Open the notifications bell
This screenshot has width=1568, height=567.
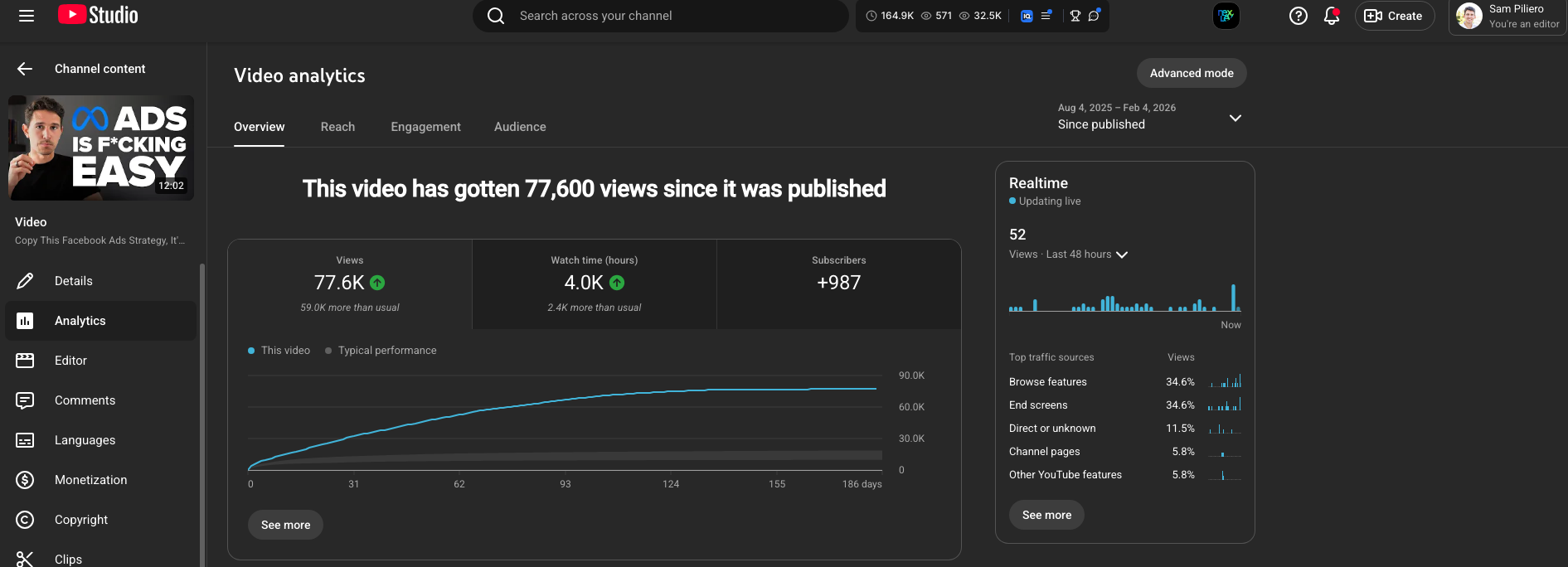click(1332, 16)
